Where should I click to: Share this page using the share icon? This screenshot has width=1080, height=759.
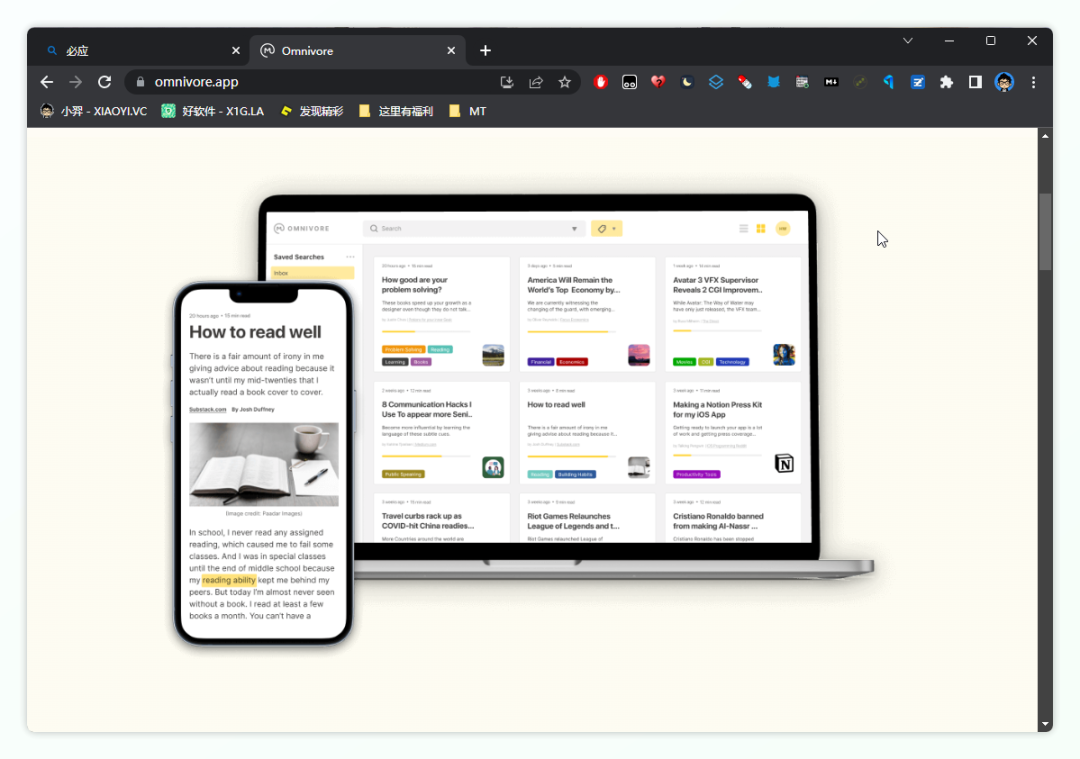click(x=536, y=82)
